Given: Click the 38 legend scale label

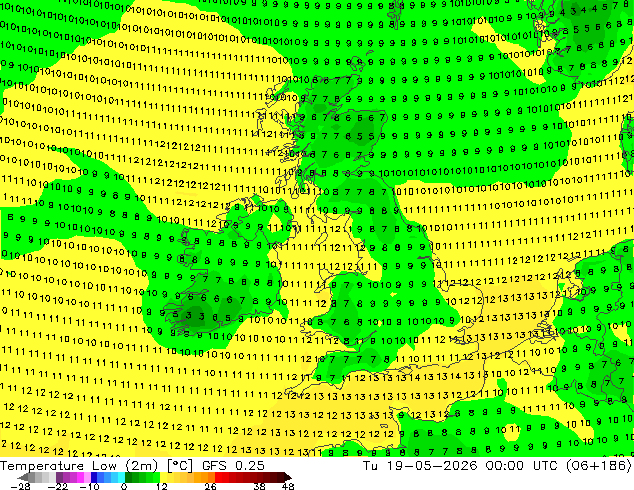Looking at the screenshot, I should point(260,486).
